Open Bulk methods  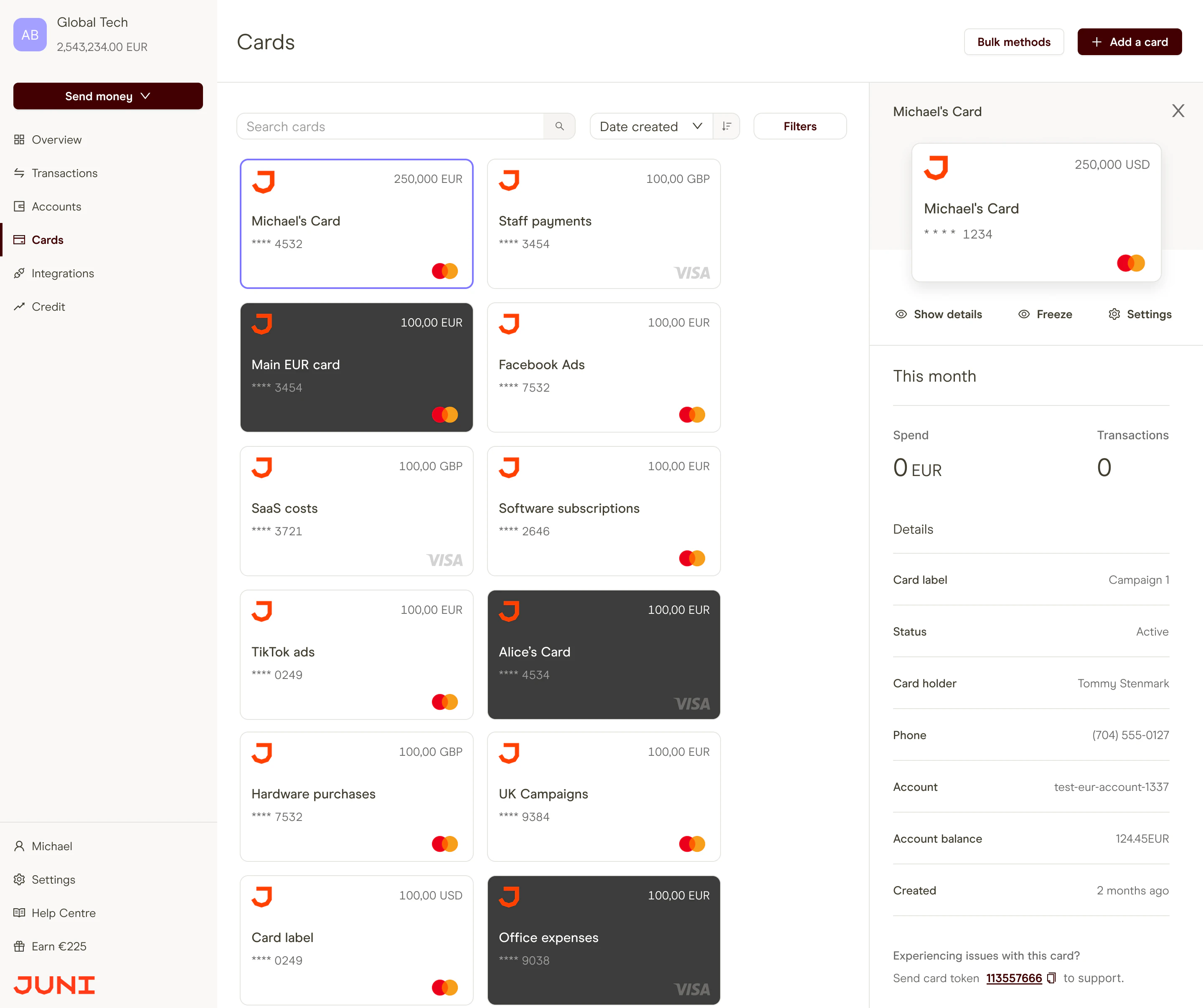tap(1013, 41)
